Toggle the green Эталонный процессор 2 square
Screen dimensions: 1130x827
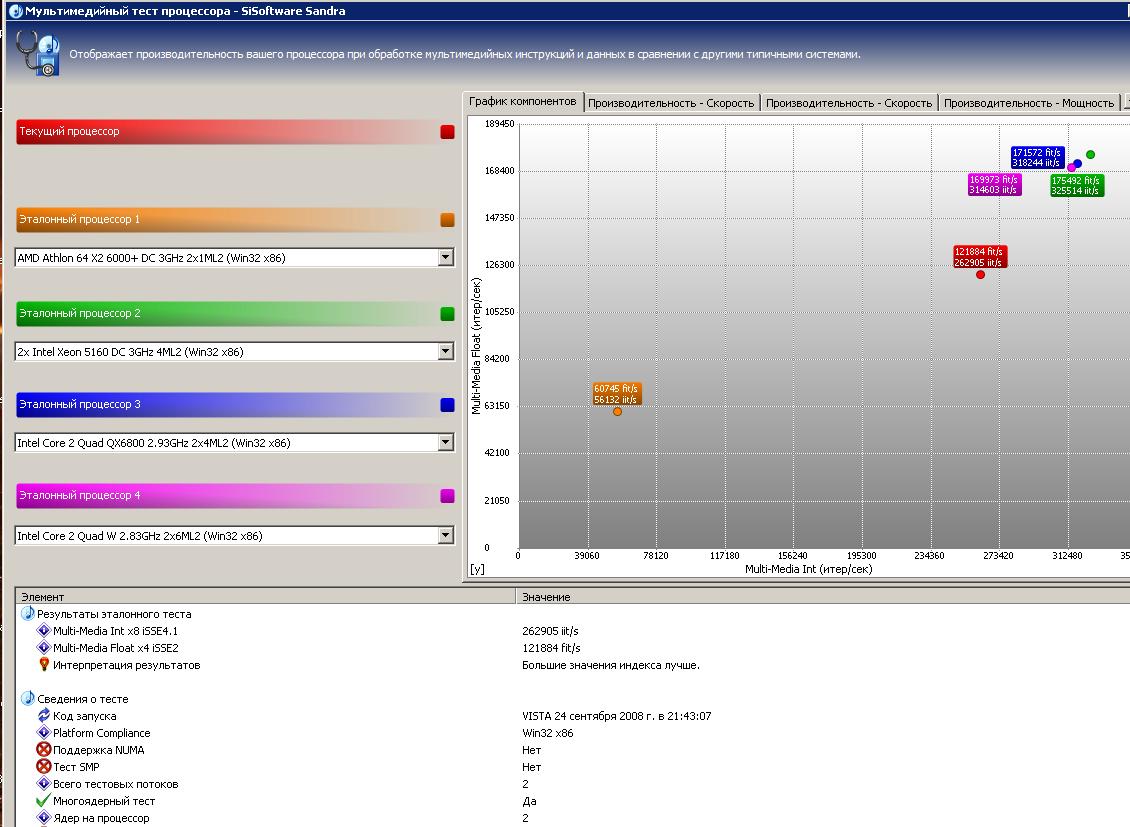[448, 313]
